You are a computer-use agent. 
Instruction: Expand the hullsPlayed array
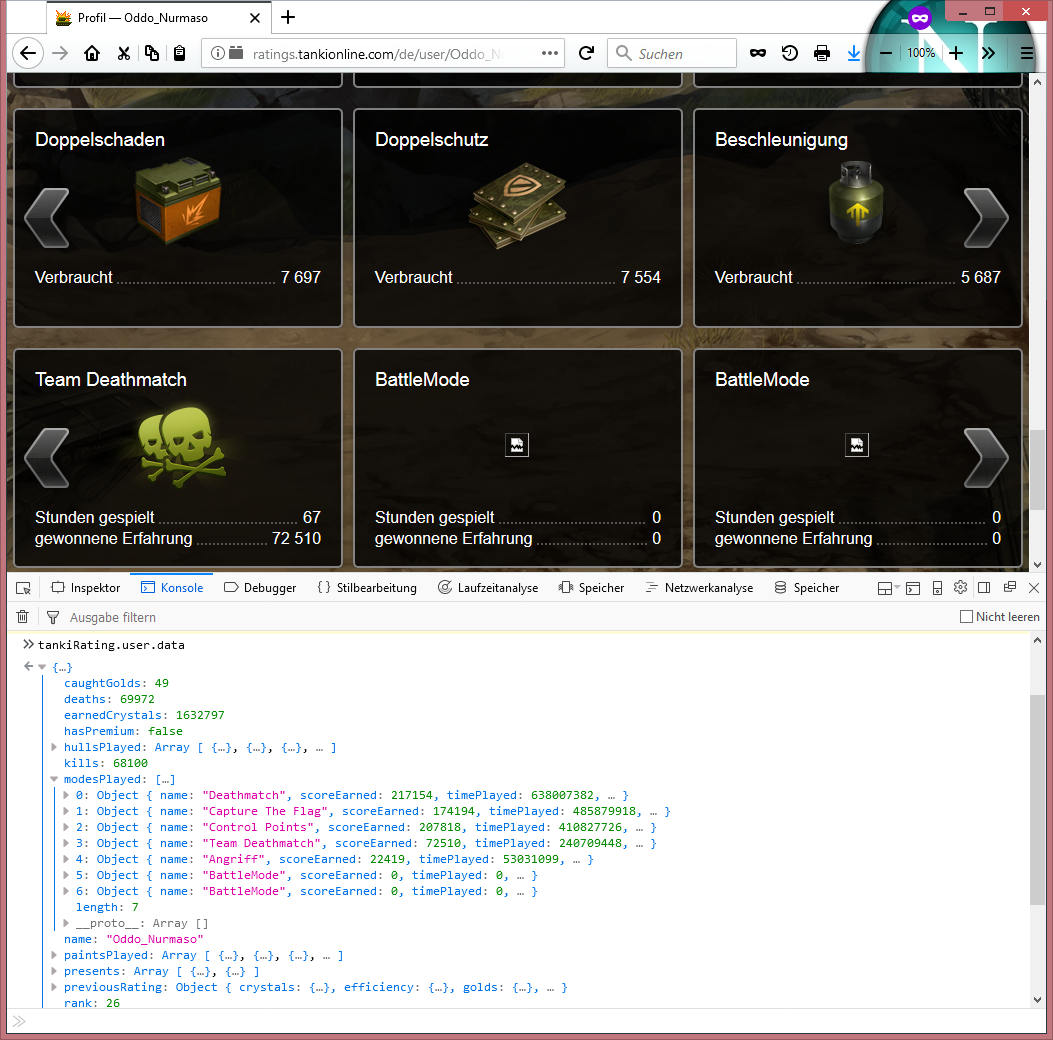[54, 748]
